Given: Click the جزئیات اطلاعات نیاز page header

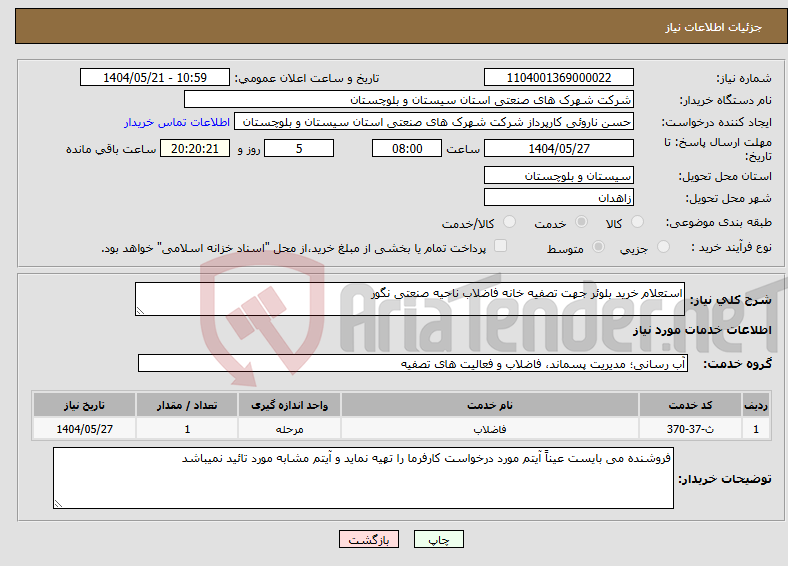Looking at the screenshot, I should (714, 27).
